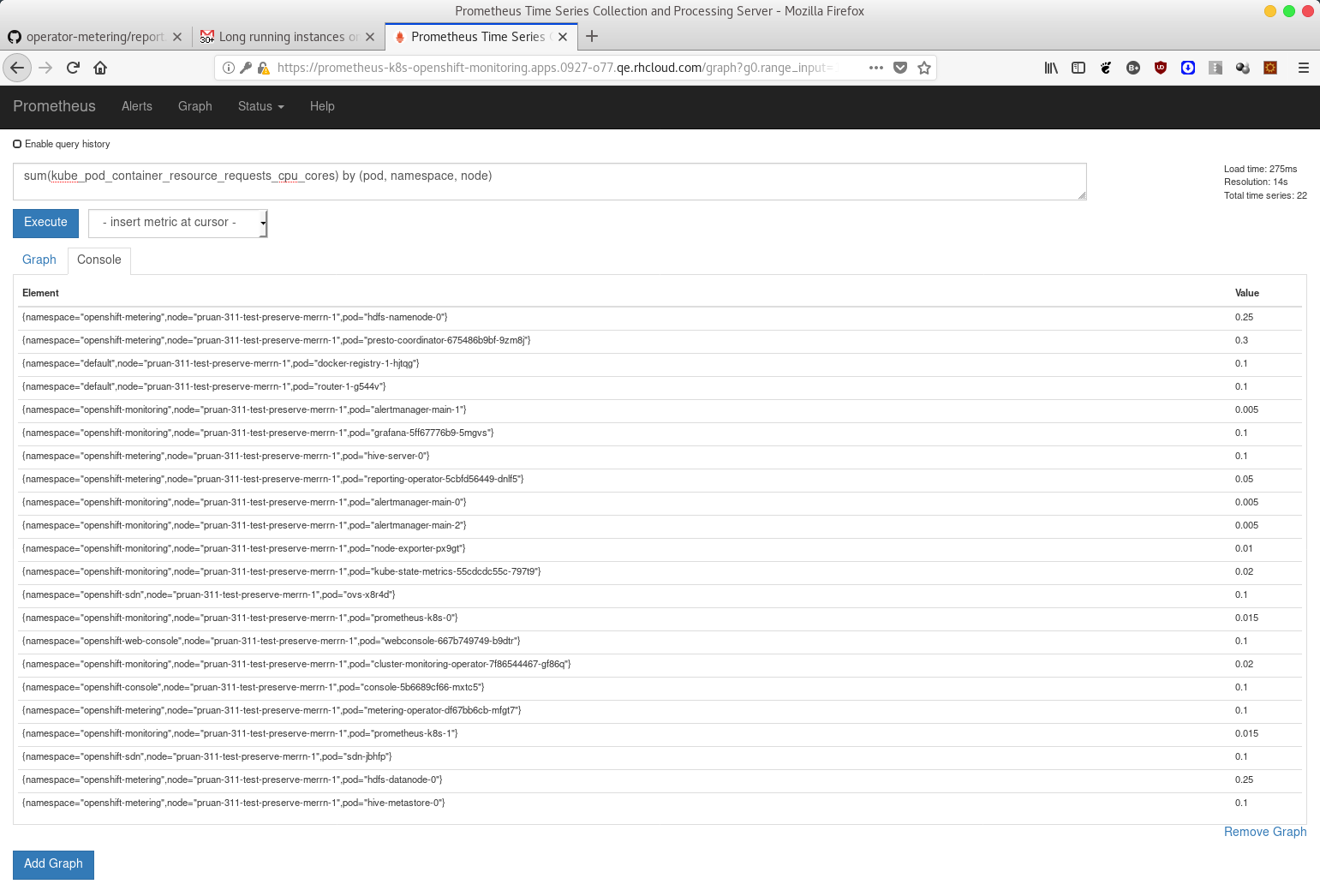The width and height of the screenshot is (1320, 896).
Task: Select the cluster-monitoring-operator-7f86544467-gf86q row
Action: [660, 665]
